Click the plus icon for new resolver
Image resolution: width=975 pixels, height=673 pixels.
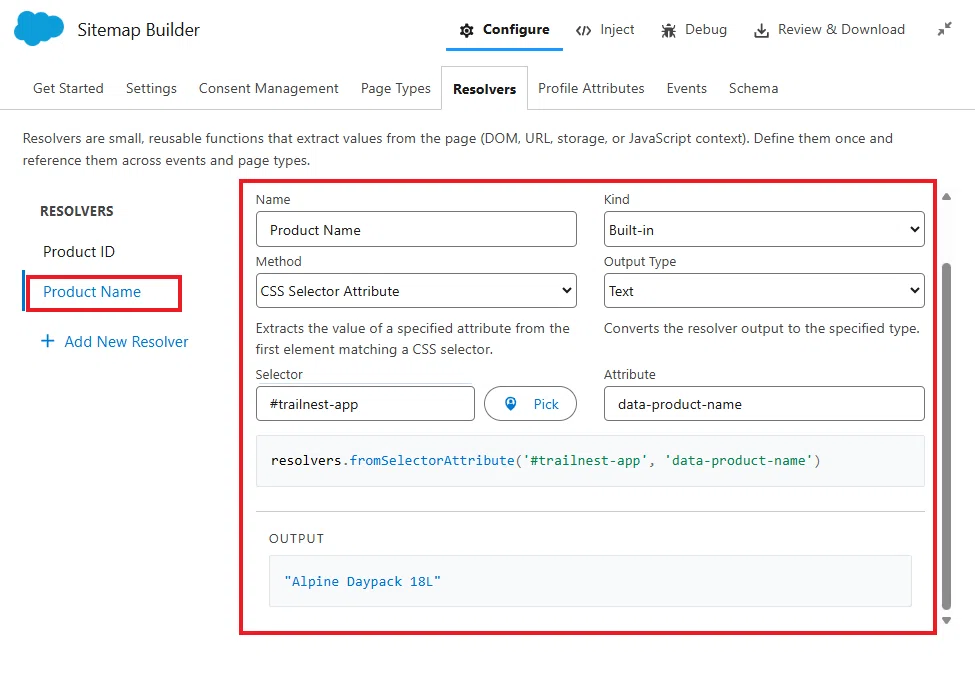pos(47,341)
